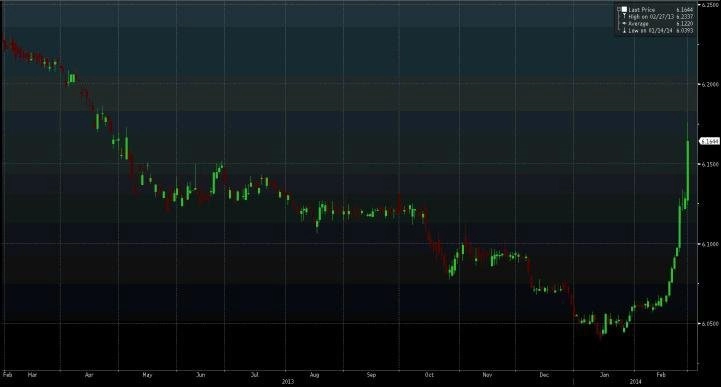The image size is (721, 387).
Task: Click the High marker icon in legend
Action: [624, 16]
